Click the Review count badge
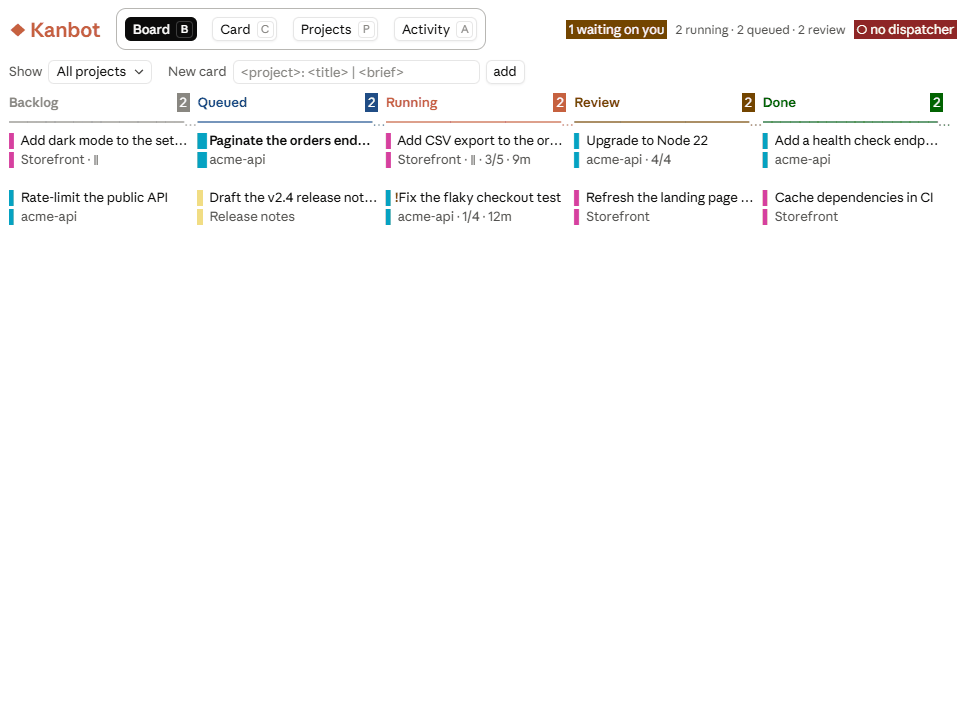 [x=748, y=102]
